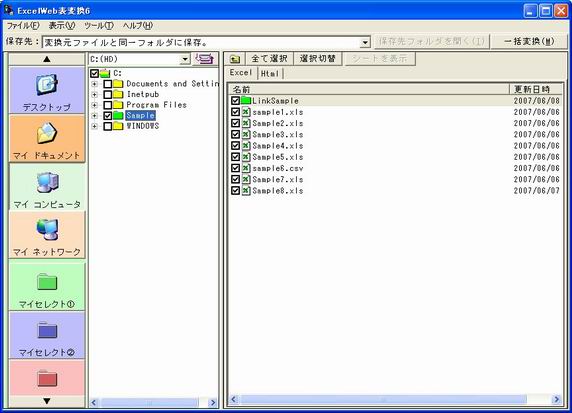Uncheck the sample1.xls checkbox
Image resolution: width=572 pixels, height=413 pixels.
235,112
